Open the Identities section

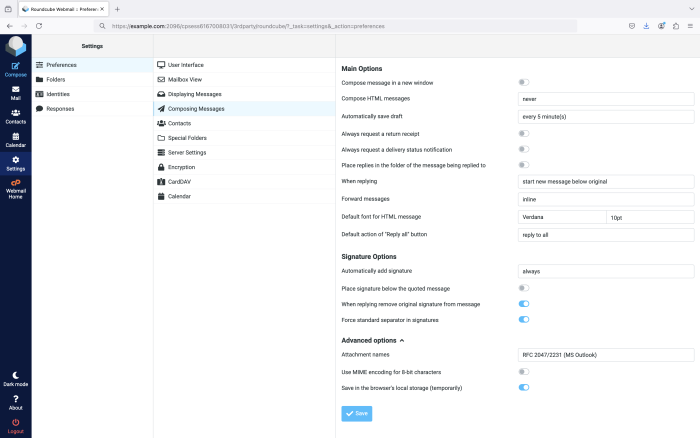tap(93, 94)
